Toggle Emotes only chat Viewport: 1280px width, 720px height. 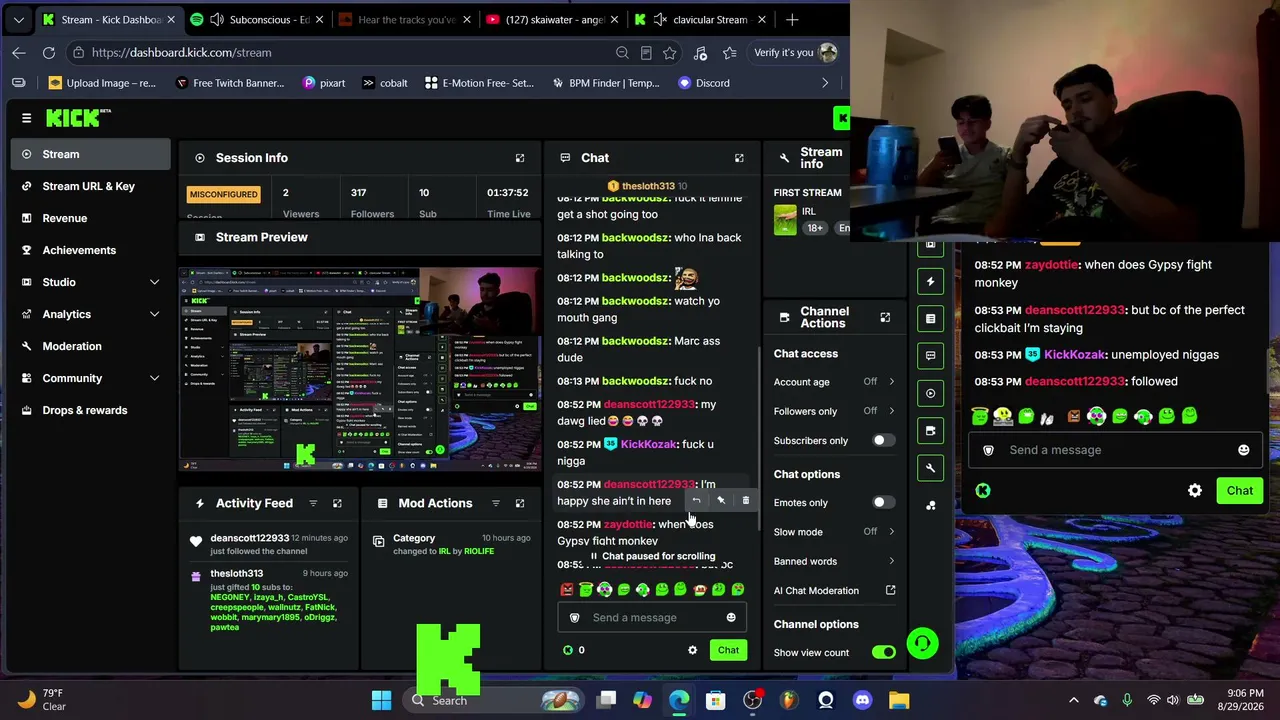coord(882,503)
